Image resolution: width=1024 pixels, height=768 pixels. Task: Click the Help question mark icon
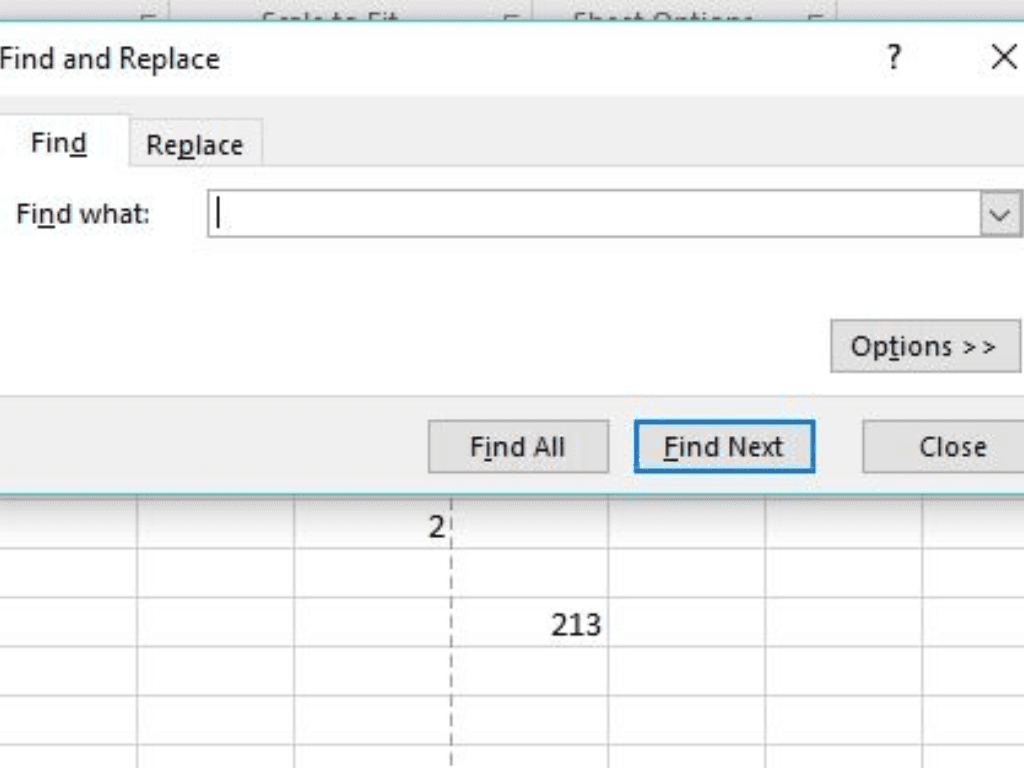point(894,58)
